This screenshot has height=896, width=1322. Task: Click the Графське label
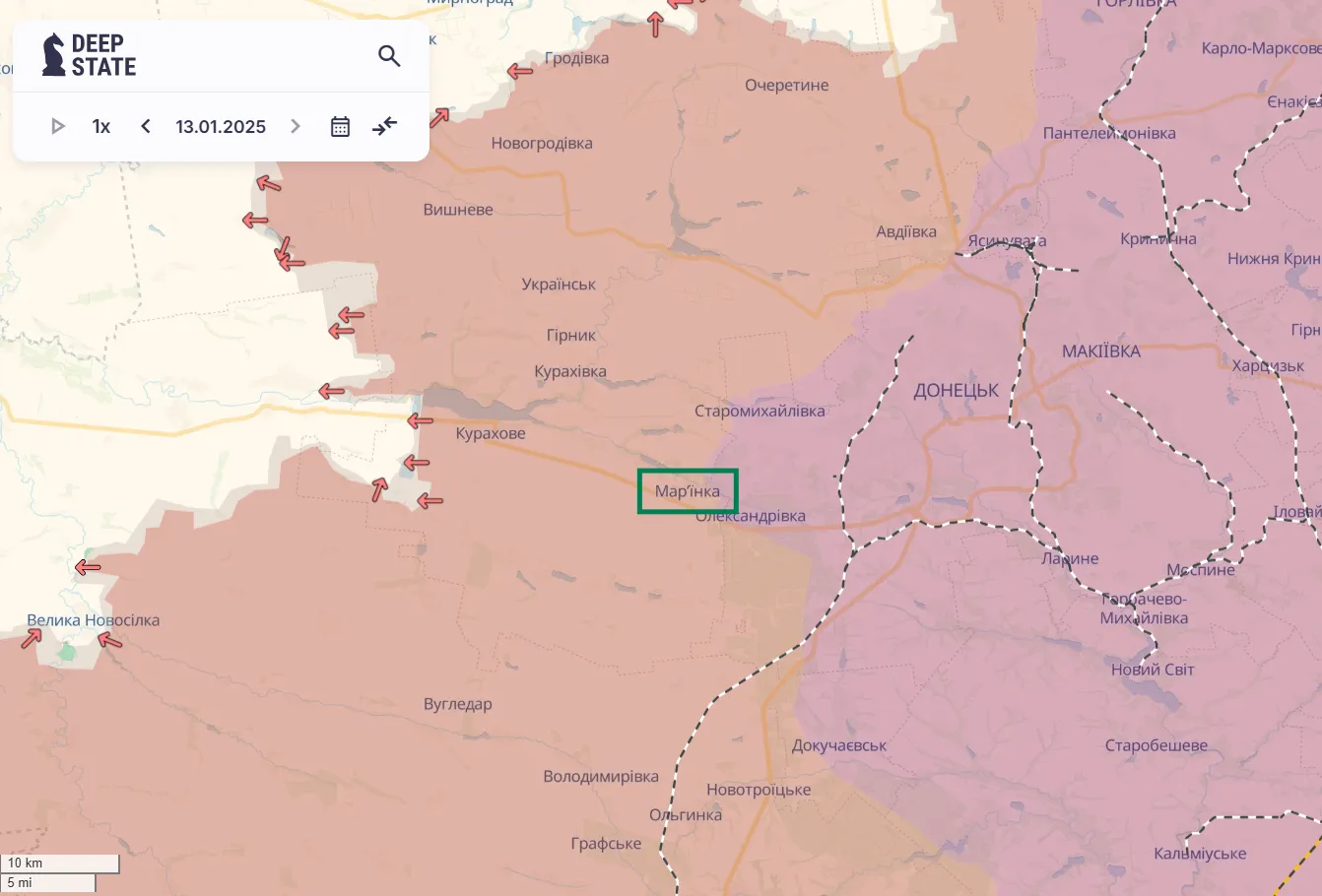tap(606, 844)
